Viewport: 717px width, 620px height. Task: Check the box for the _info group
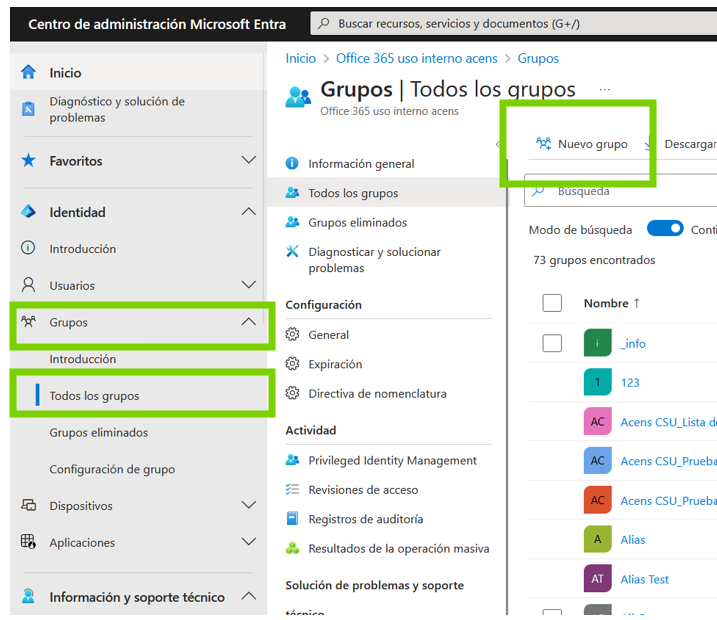click(x=552, y=343)
